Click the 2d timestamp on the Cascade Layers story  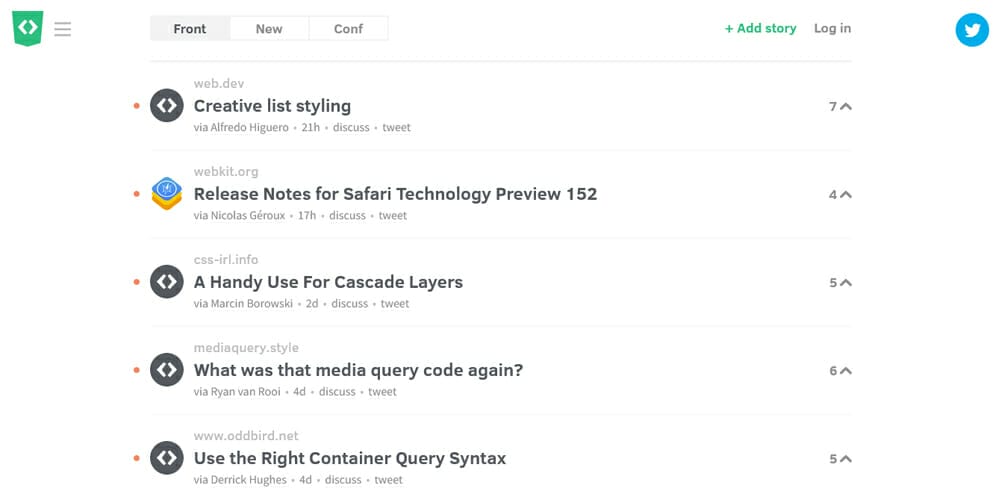pyautogui.click(x=312, y=304)
